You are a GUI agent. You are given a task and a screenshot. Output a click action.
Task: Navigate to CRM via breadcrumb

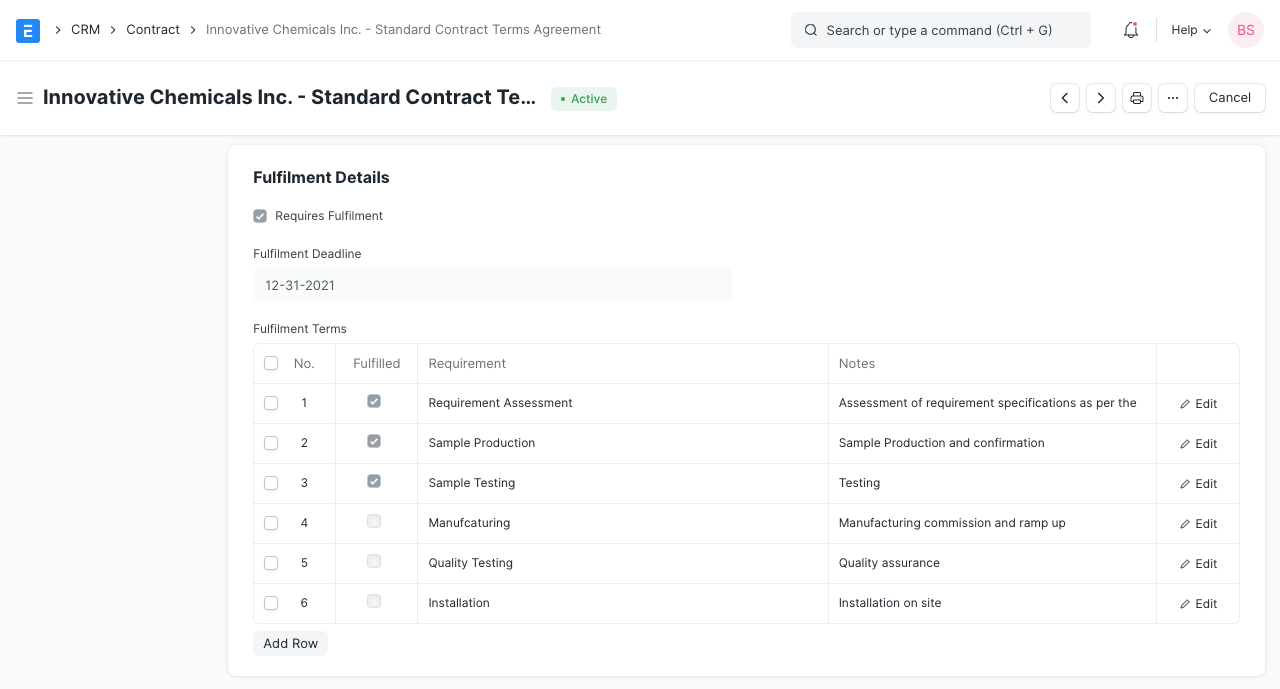click(85, 29)
